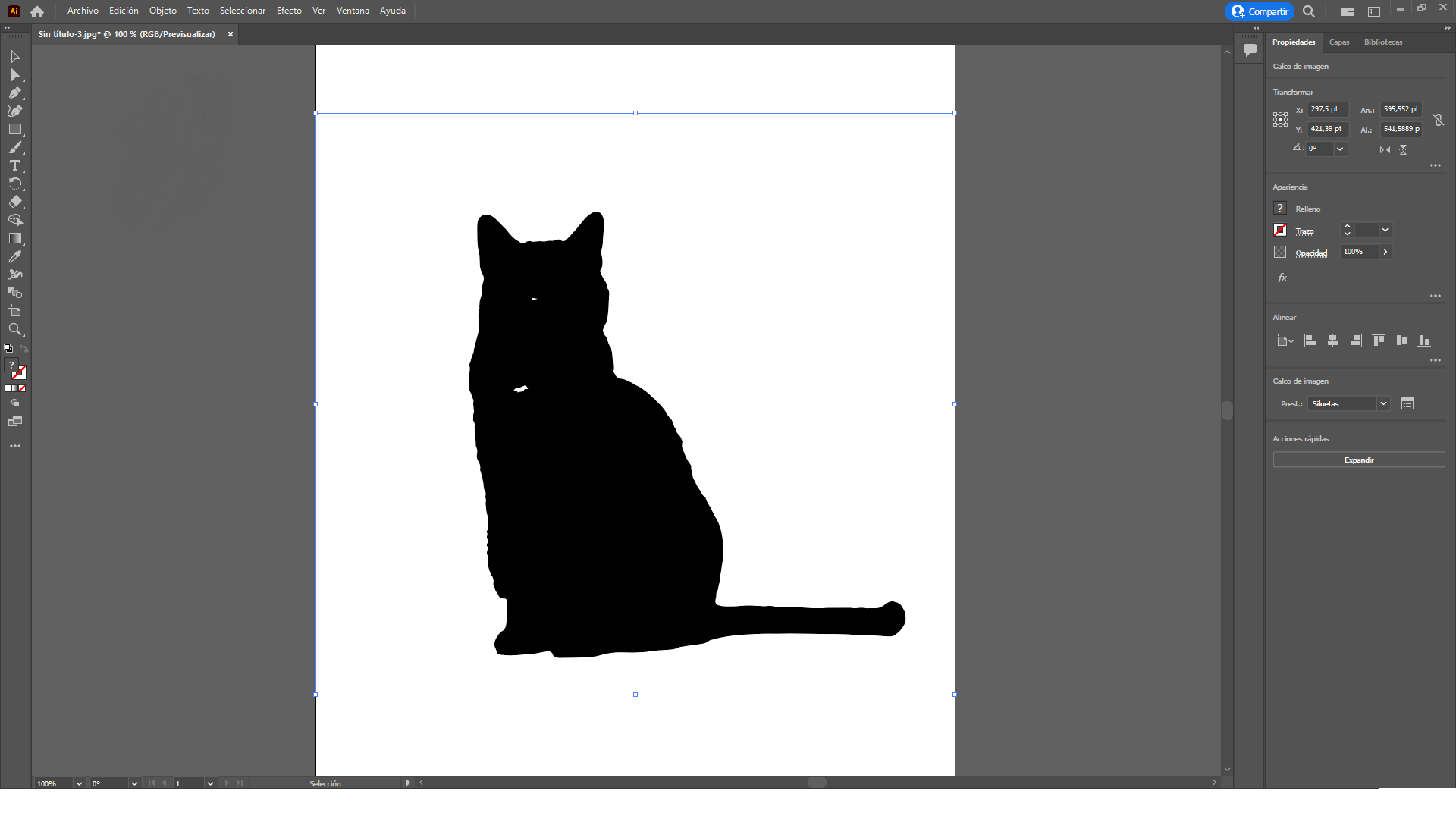
Task: Expand the rotation angle dropdown
Action: (1340, 149)
